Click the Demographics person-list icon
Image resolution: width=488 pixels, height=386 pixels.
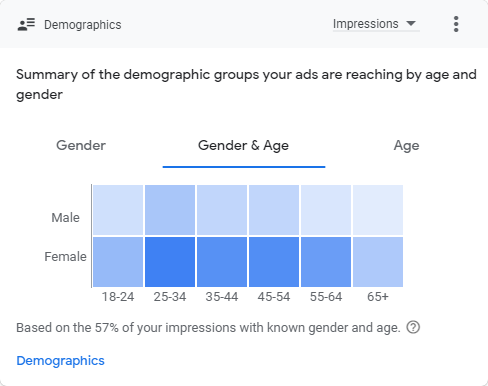tap(26, 25)
